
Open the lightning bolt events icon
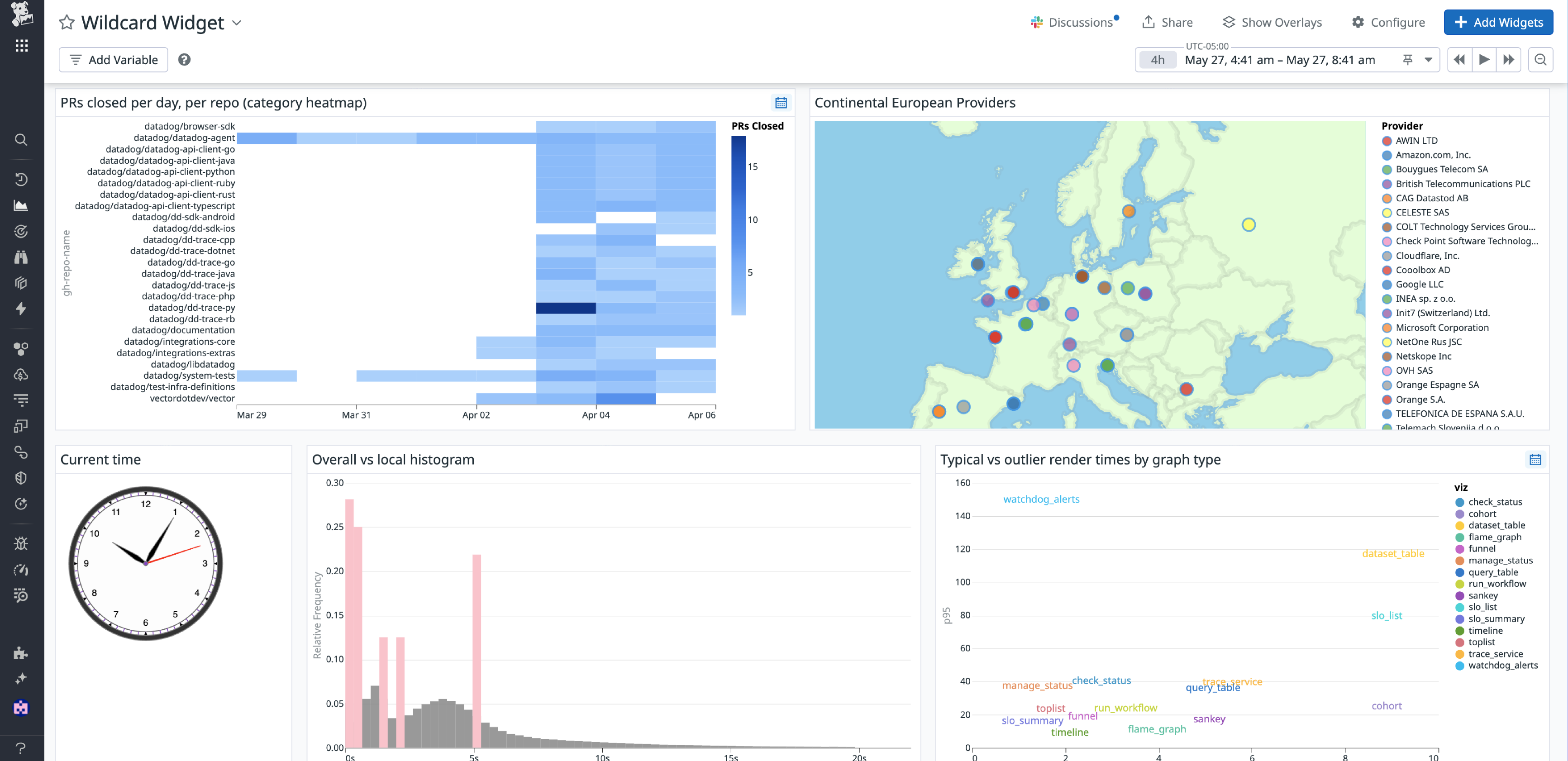(21, 309)
